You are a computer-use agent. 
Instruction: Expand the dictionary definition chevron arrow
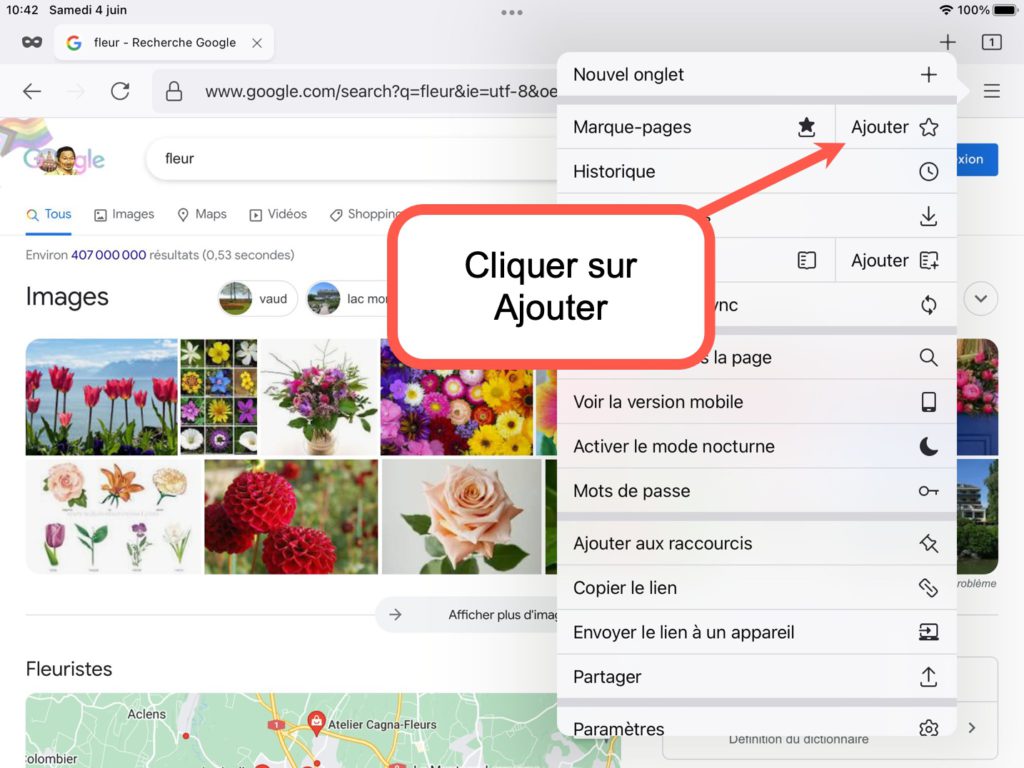point(971,728)
